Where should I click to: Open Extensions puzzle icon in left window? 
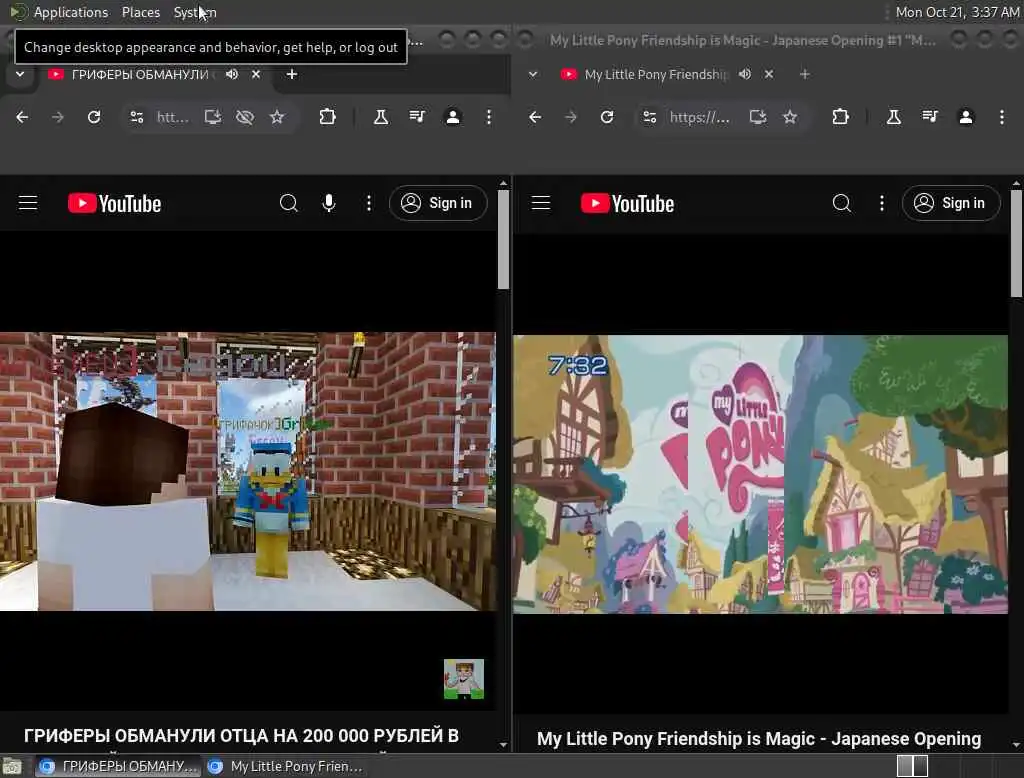[x=327, y=117]
